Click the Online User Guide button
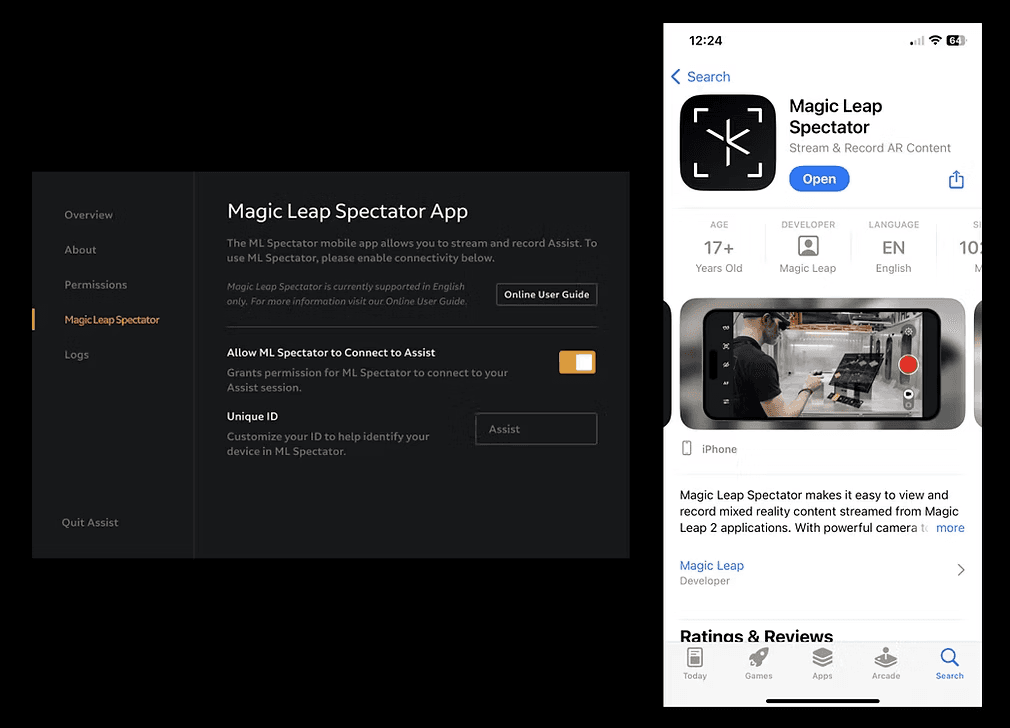Viewport: 1010px width, 728px height. point(546,294)
